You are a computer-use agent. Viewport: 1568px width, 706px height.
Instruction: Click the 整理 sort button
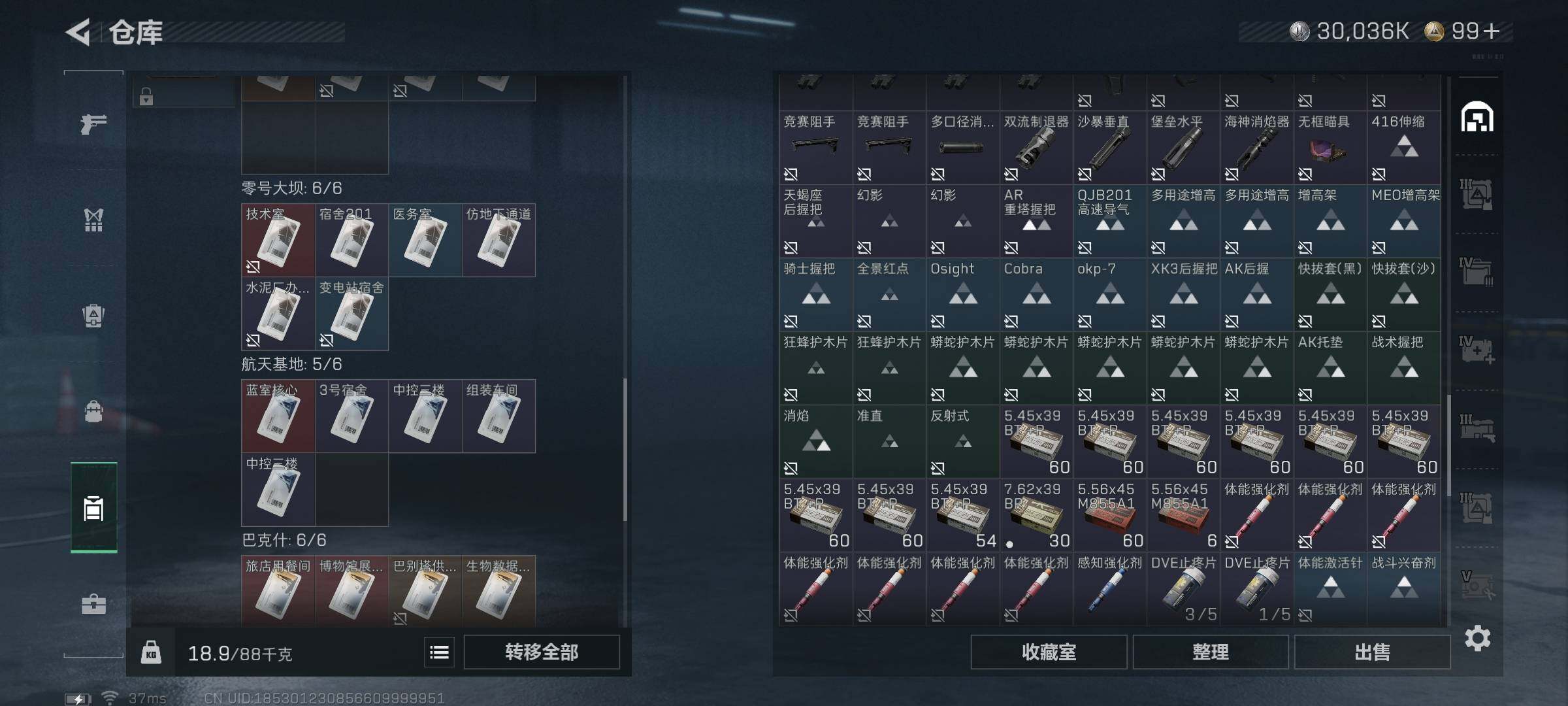(1210, 652)
